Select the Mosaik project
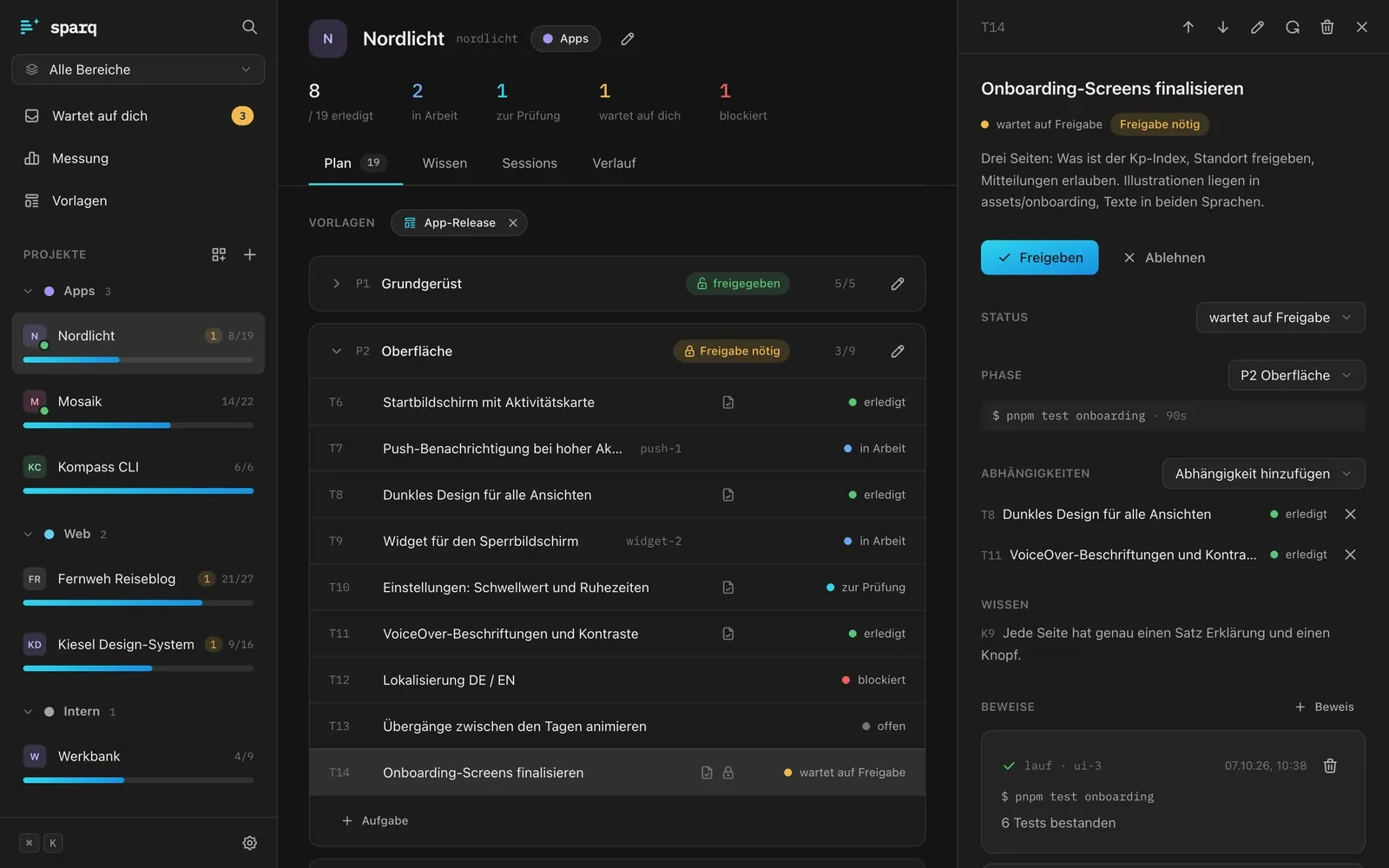The height and width of the screenshot is (868, 1389). pos(138,411)
